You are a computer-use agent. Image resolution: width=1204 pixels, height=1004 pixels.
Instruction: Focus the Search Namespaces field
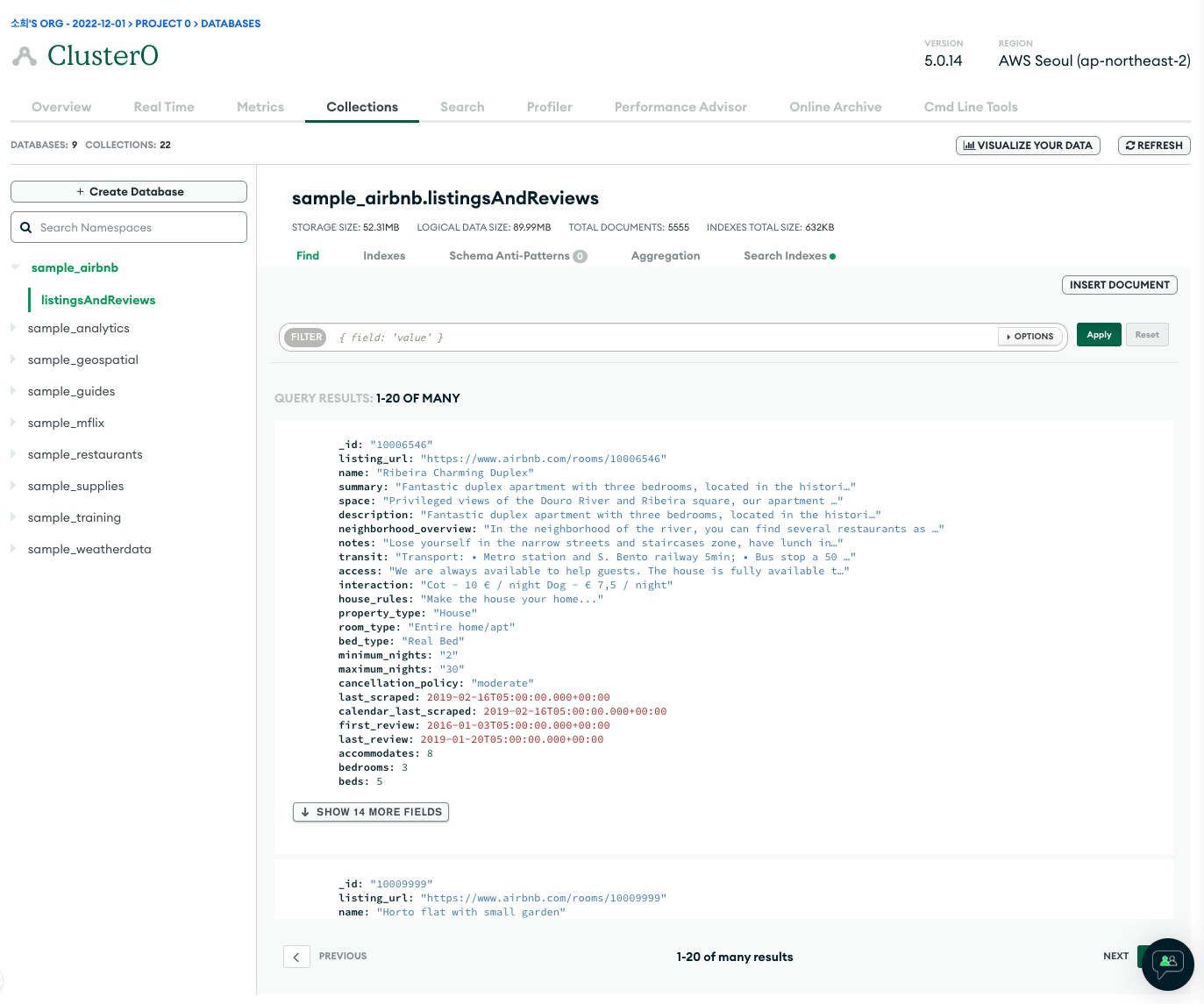[x=129, y=227]
